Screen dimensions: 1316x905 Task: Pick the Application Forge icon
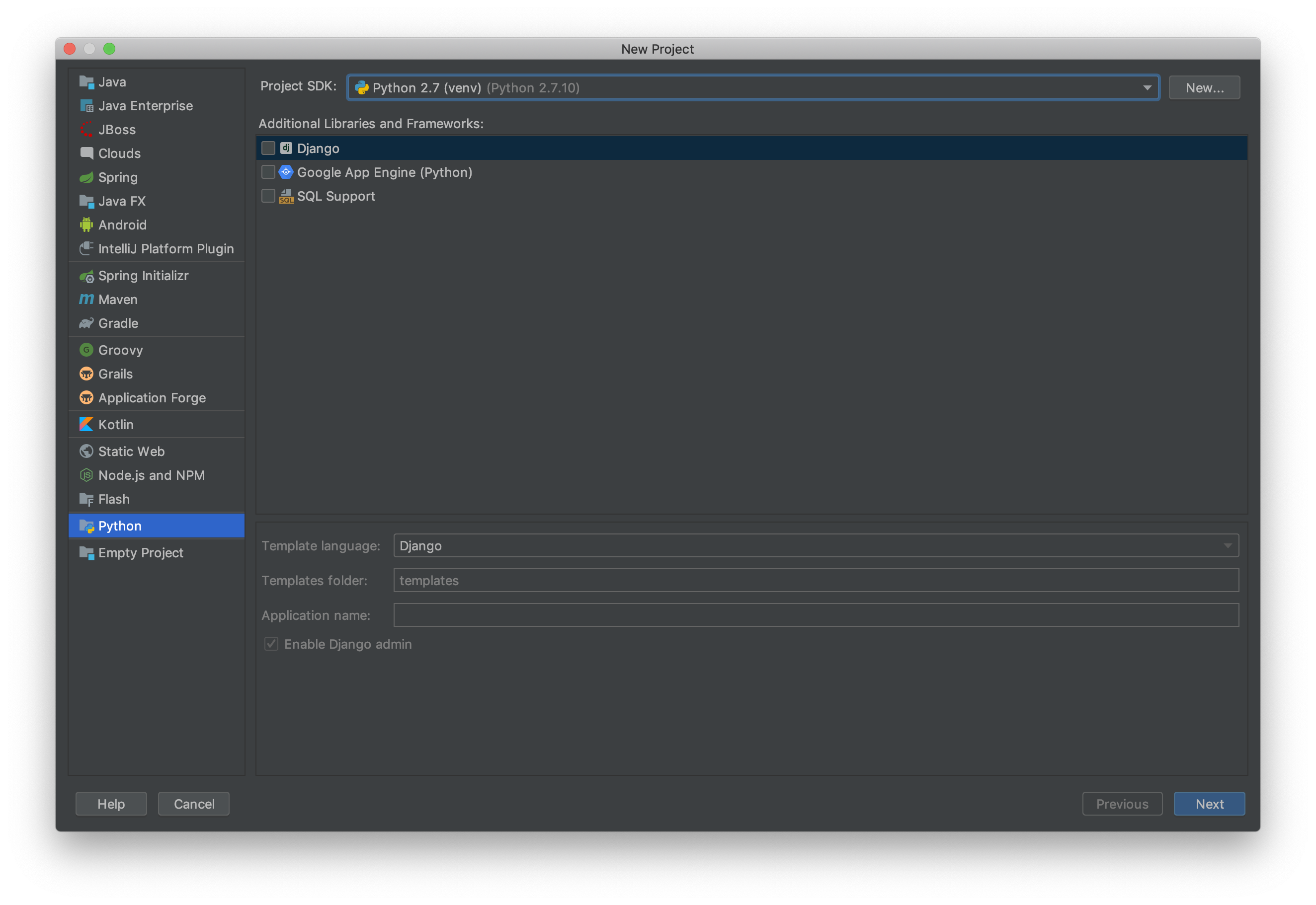point(86,397)
